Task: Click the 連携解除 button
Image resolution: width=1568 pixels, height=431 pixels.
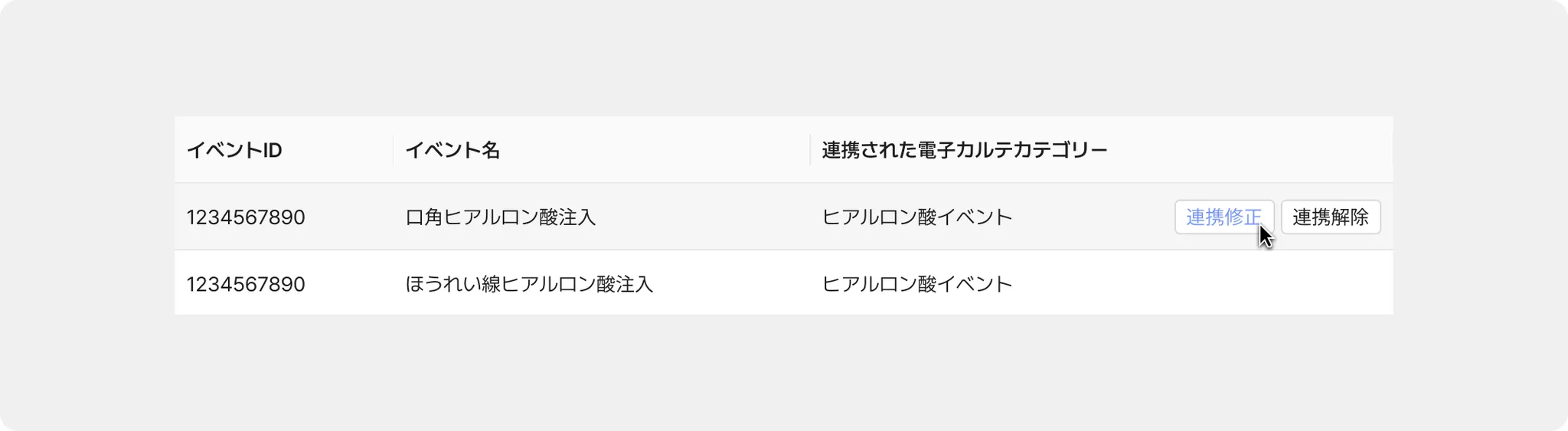Action: pyautogui.click(x=1331, y=217)
